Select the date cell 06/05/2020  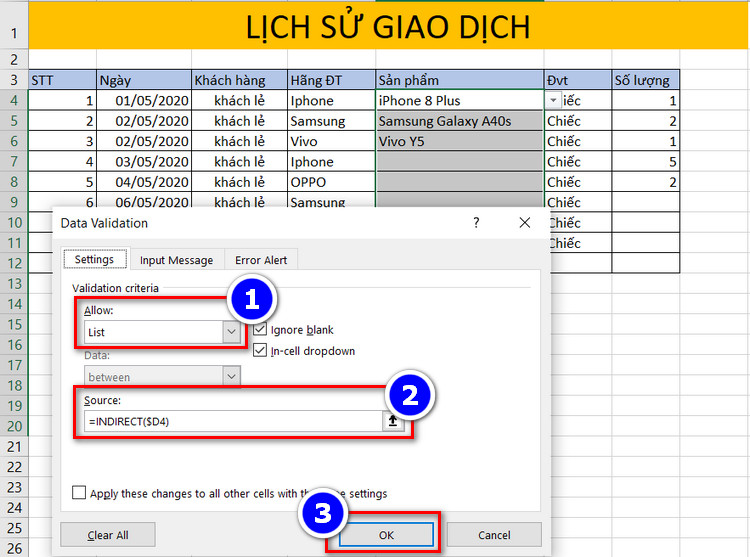click(143, 201)
